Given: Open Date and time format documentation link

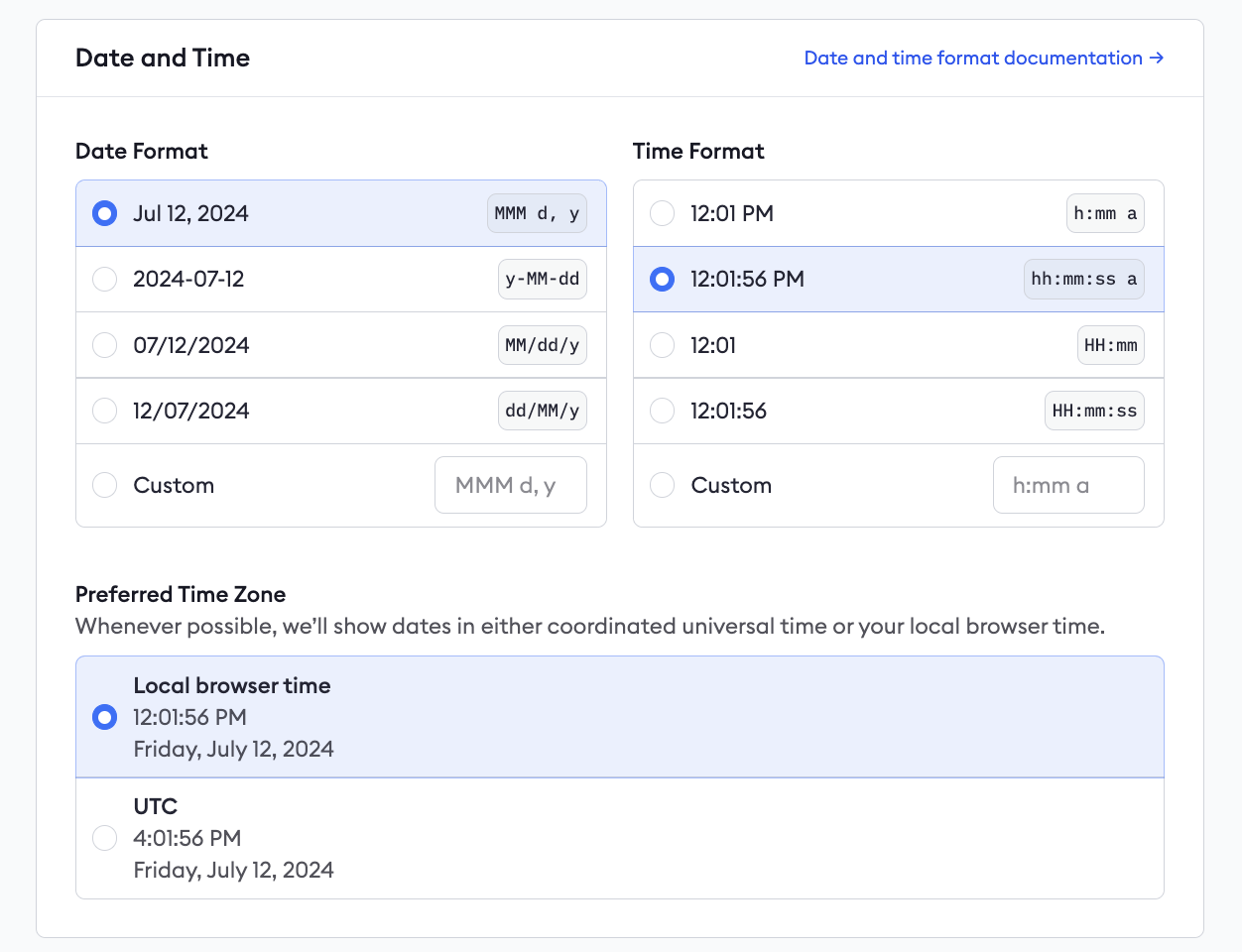Looking at the screenshot, I should tap(983, 58).
